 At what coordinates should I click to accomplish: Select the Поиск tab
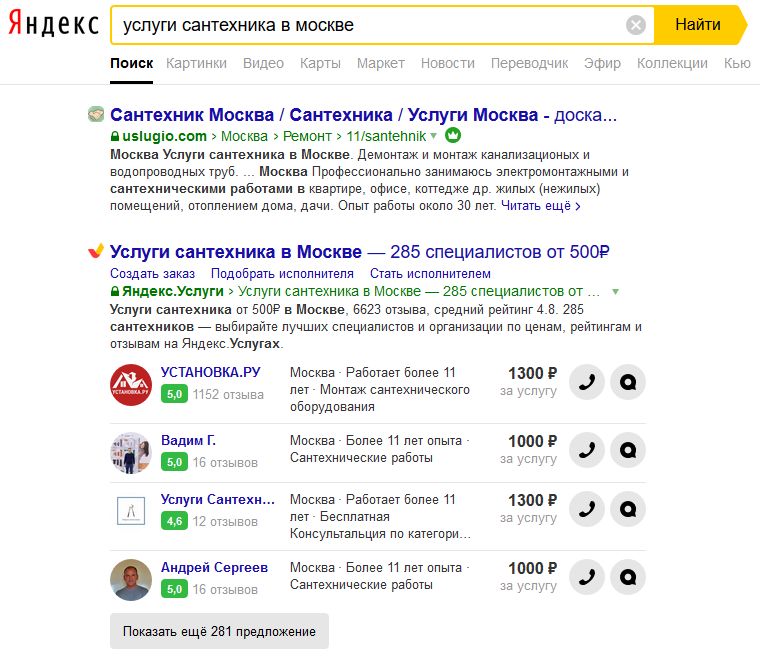click(131, 63)
